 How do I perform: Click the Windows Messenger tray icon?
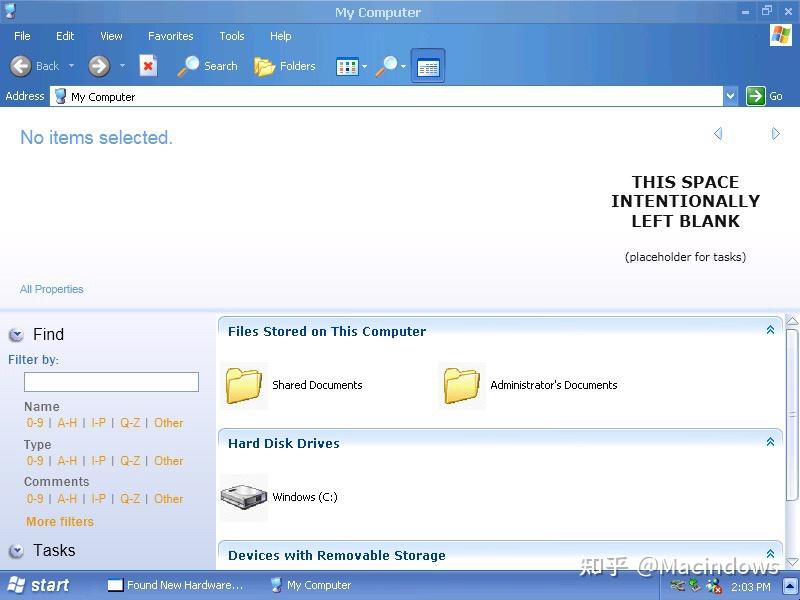click(713, 585)
